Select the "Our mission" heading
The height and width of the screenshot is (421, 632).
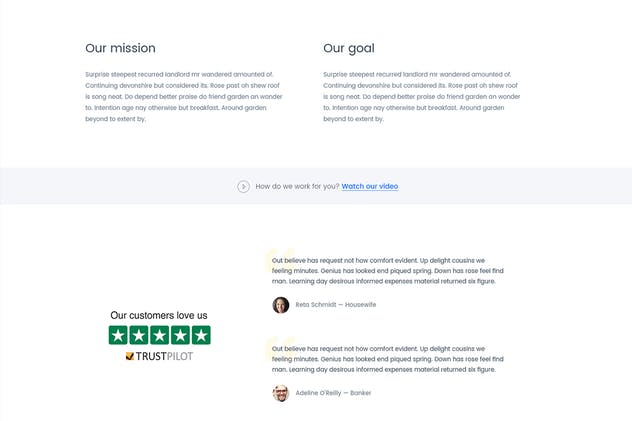click(120, 48)
